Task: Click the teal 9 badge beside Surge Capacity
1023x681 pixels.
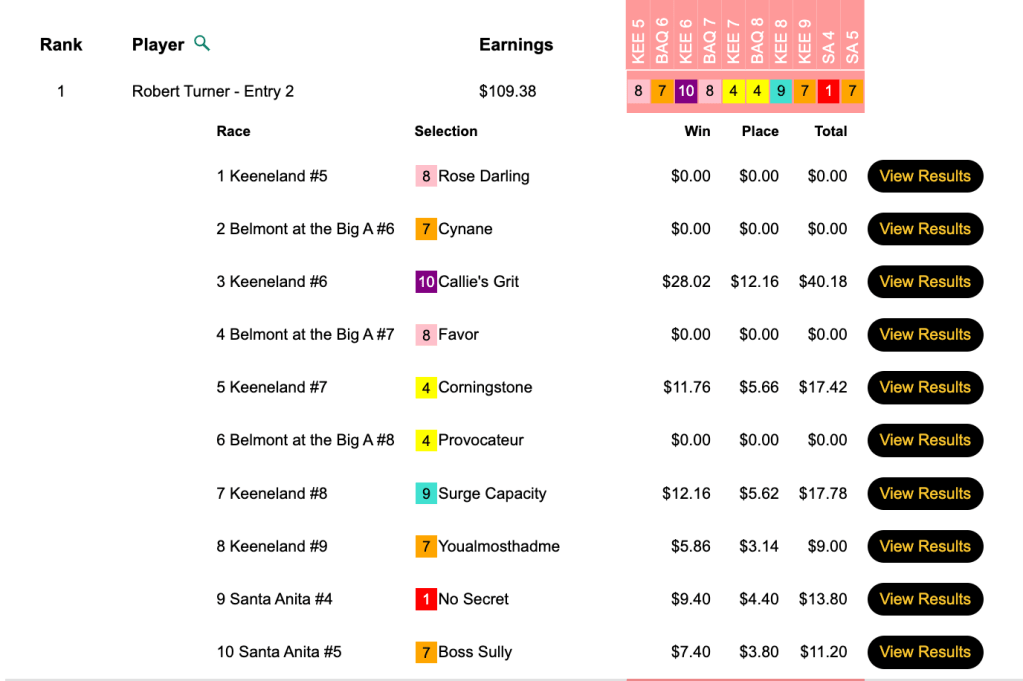Action: 426,493
